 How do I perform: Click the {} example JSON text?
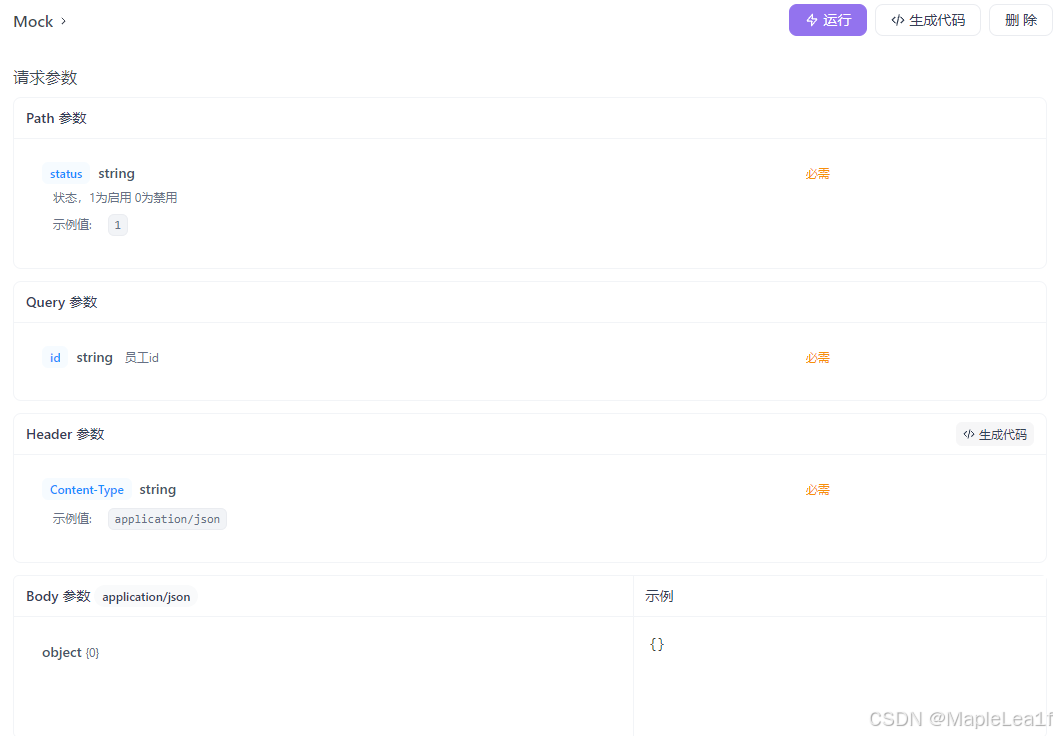click(x=657, y=644)
